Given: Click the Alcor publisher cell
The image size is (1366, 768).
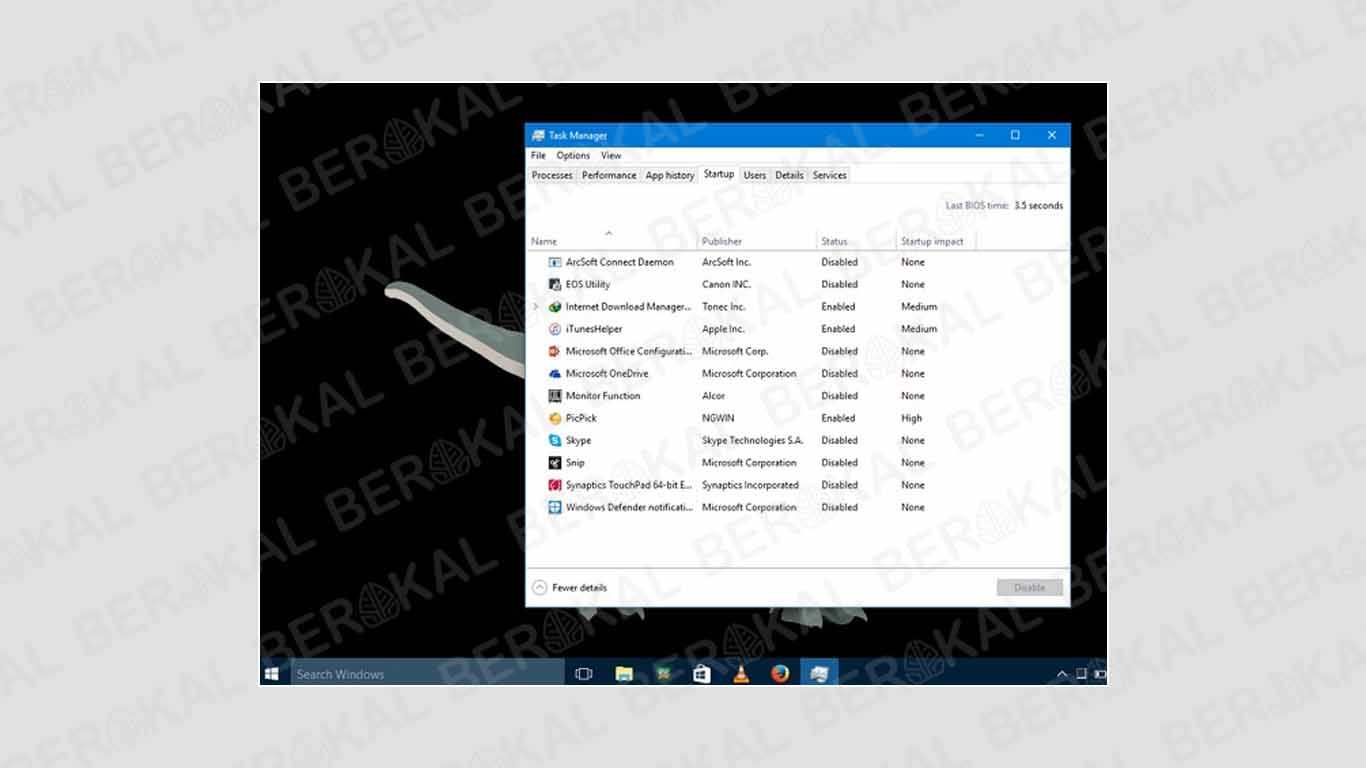Looking at the screenshot, I should click(x=713, y=396).
